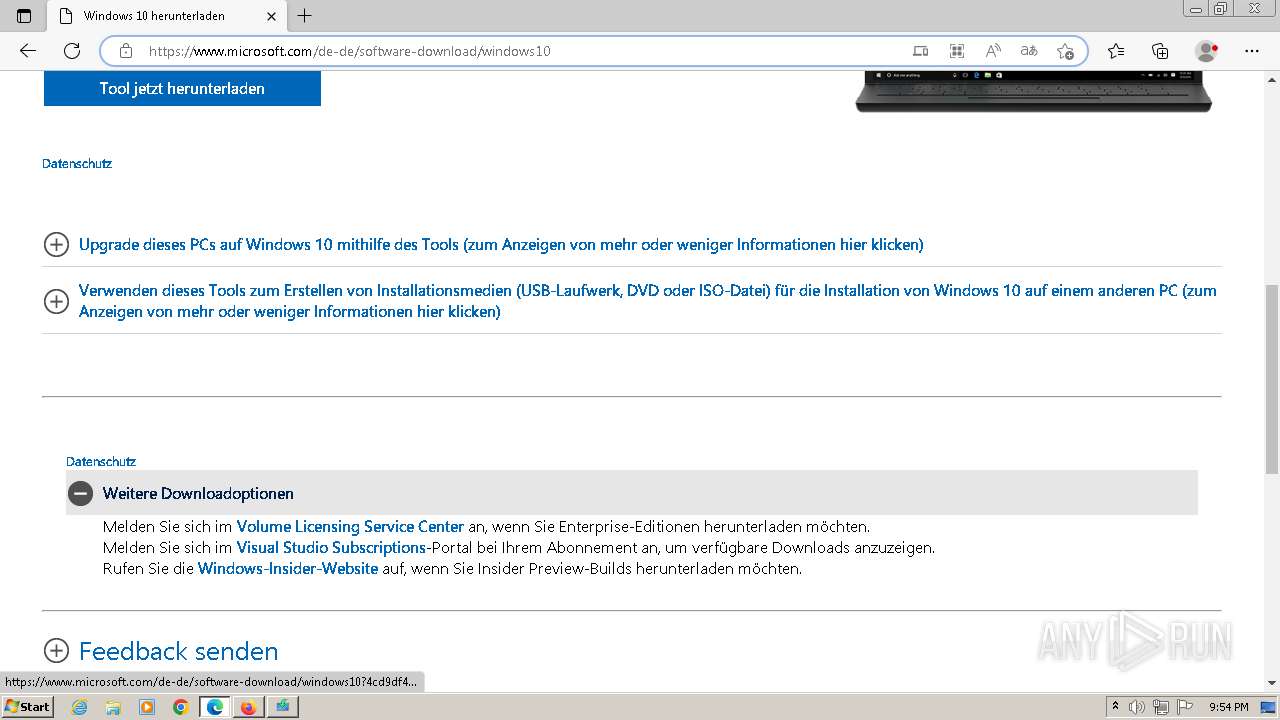Open 'Visual Studio Subscriptions' link
This screenshot has height=720, width=1280.
click(x=331, y=547)
